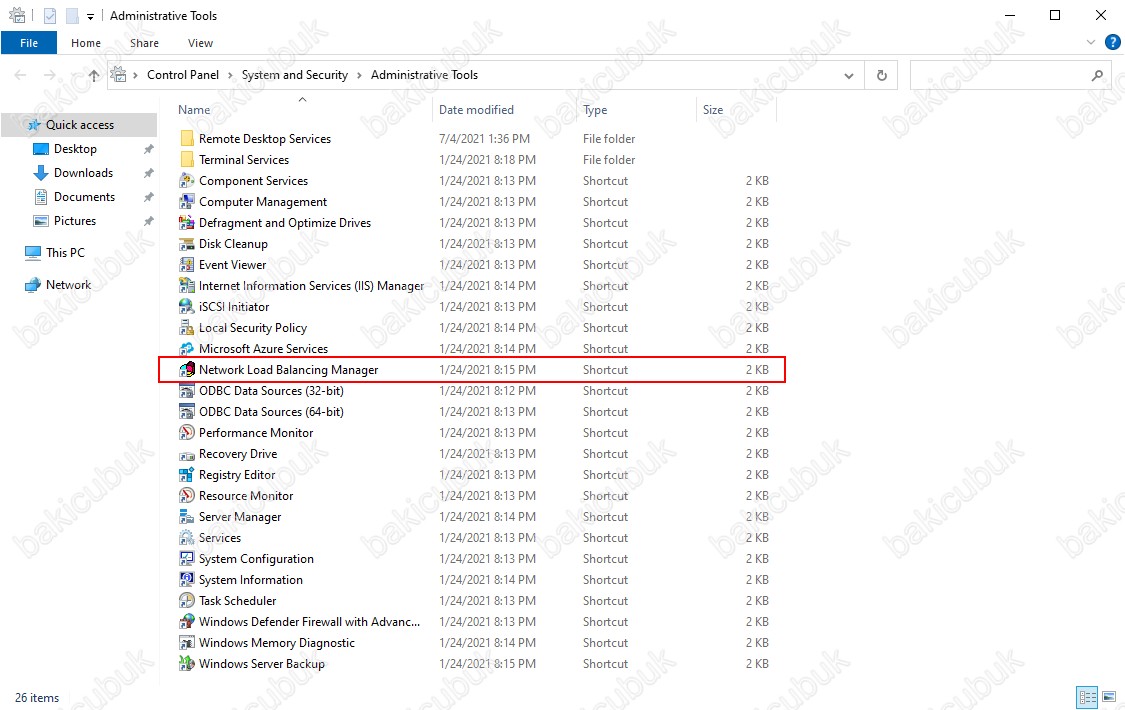Select Quick access in navigation pane
This screenshot has width=1125, height=710.
tap(79, 125)
